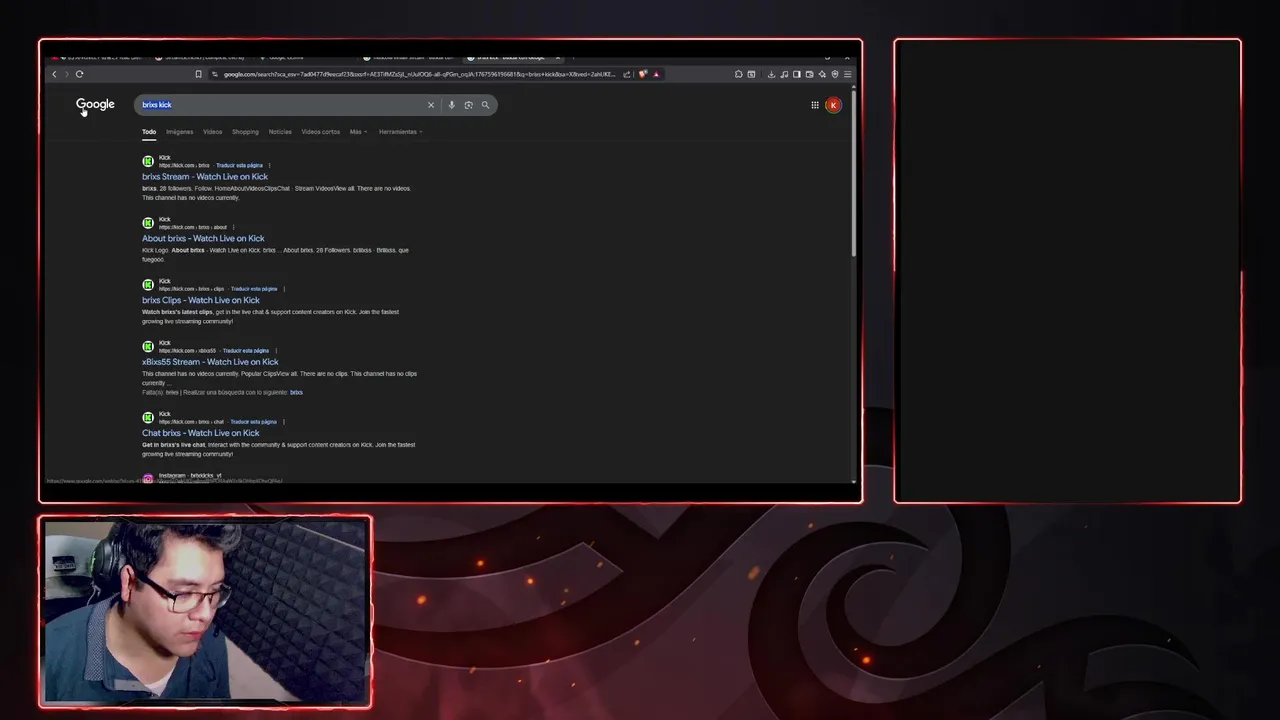Image resolution: width=1280 pixels, height=720 pixels.
Task: Open the downloads arrow icon in the toolbar
Action: click(771, 74)
